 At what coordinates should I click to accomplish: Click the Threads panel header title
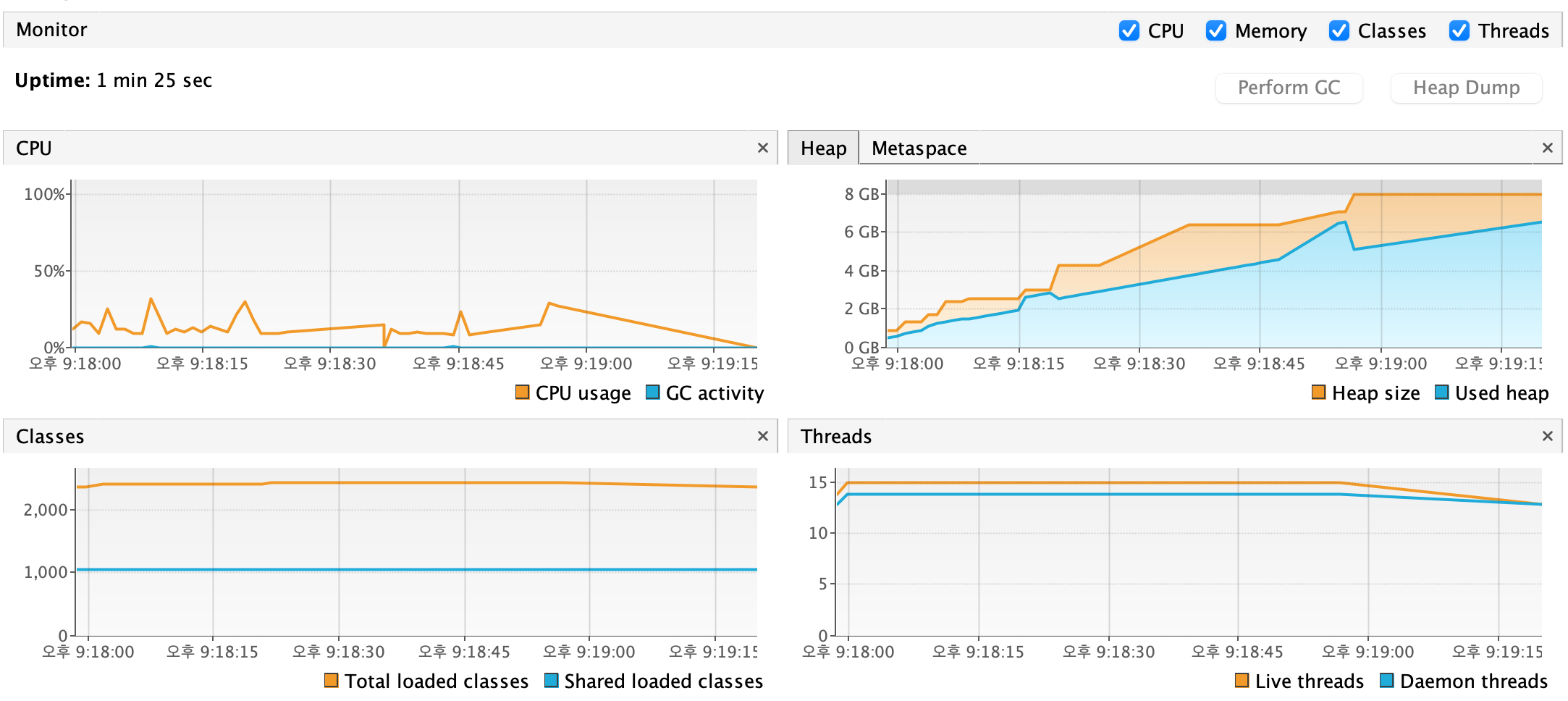pyautogui.click(x=836, y=437)
